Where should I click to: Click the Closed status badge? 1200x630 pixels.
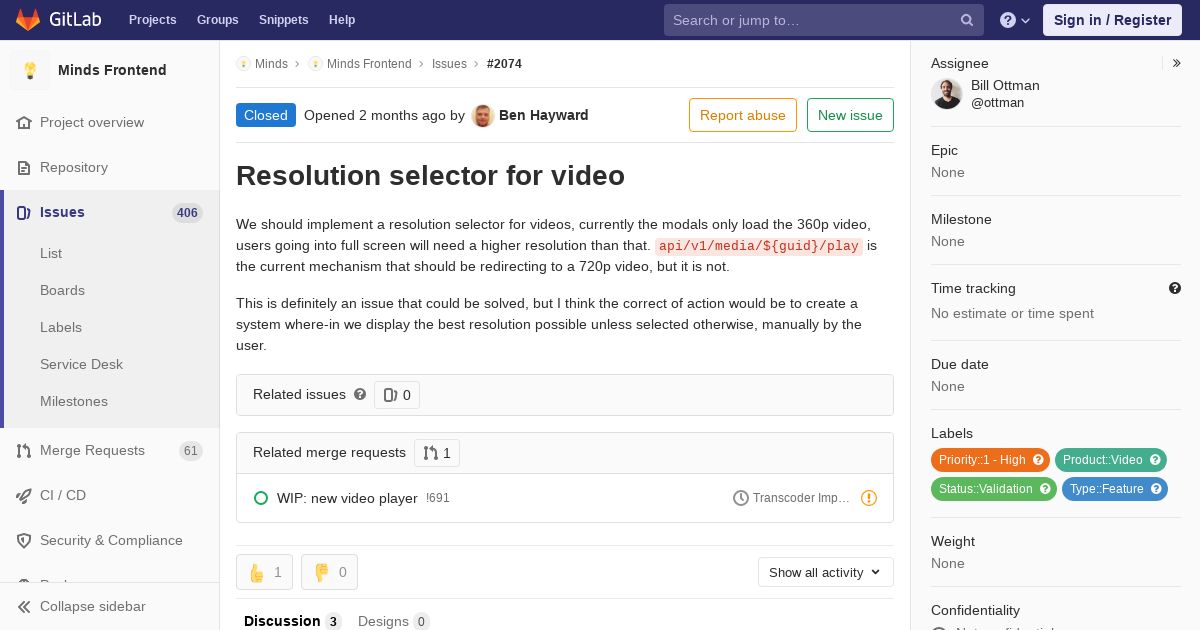coord(266,115)
